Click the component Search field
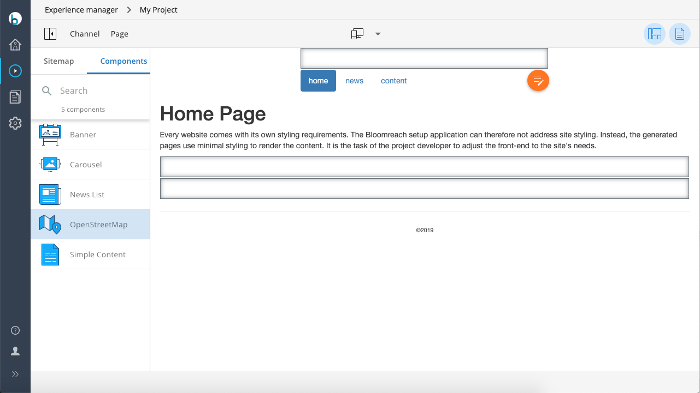 91,91
